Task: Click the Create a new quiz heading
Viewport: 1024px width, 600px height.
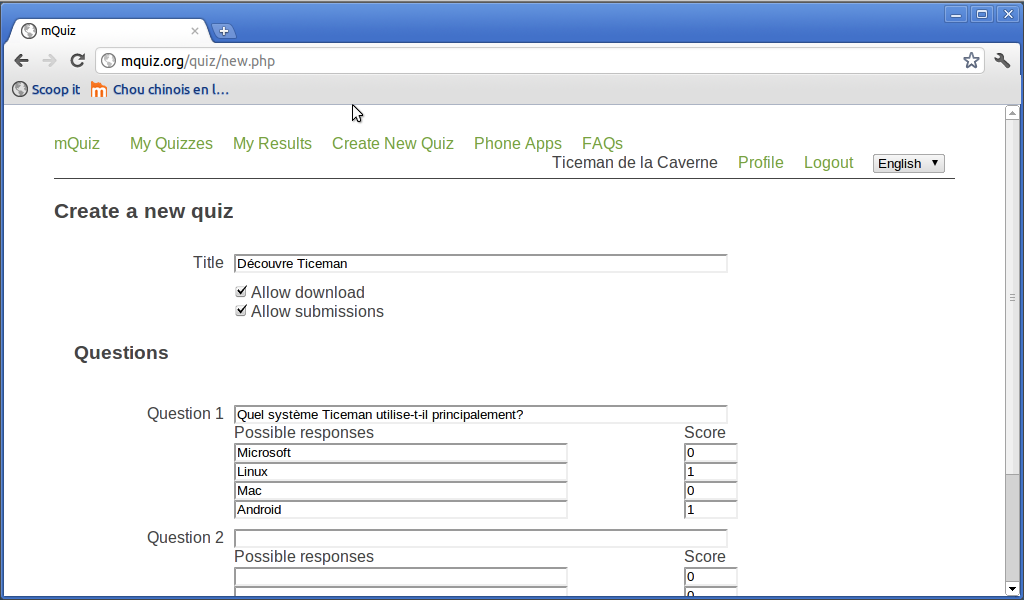Action: click(144, 211)
